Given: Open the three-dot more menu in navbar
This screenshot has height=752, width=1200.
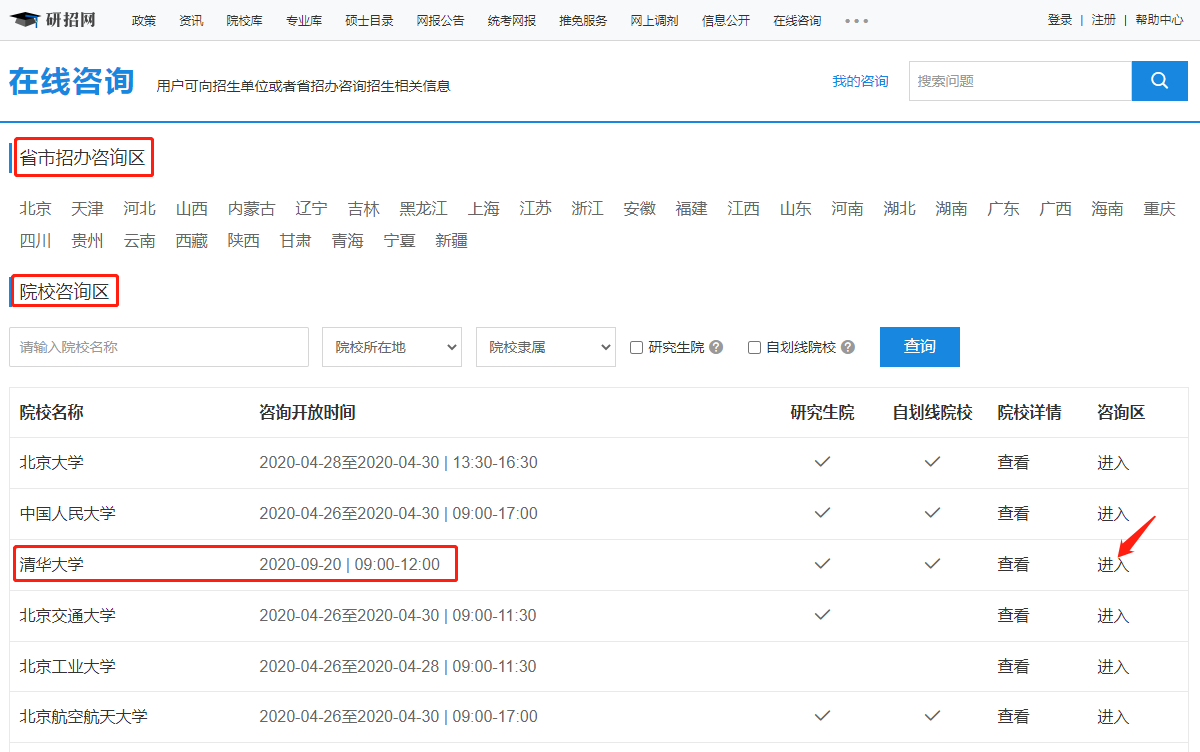Looking at the screenshot, I should pyautogui.click(x=856, y=21).
